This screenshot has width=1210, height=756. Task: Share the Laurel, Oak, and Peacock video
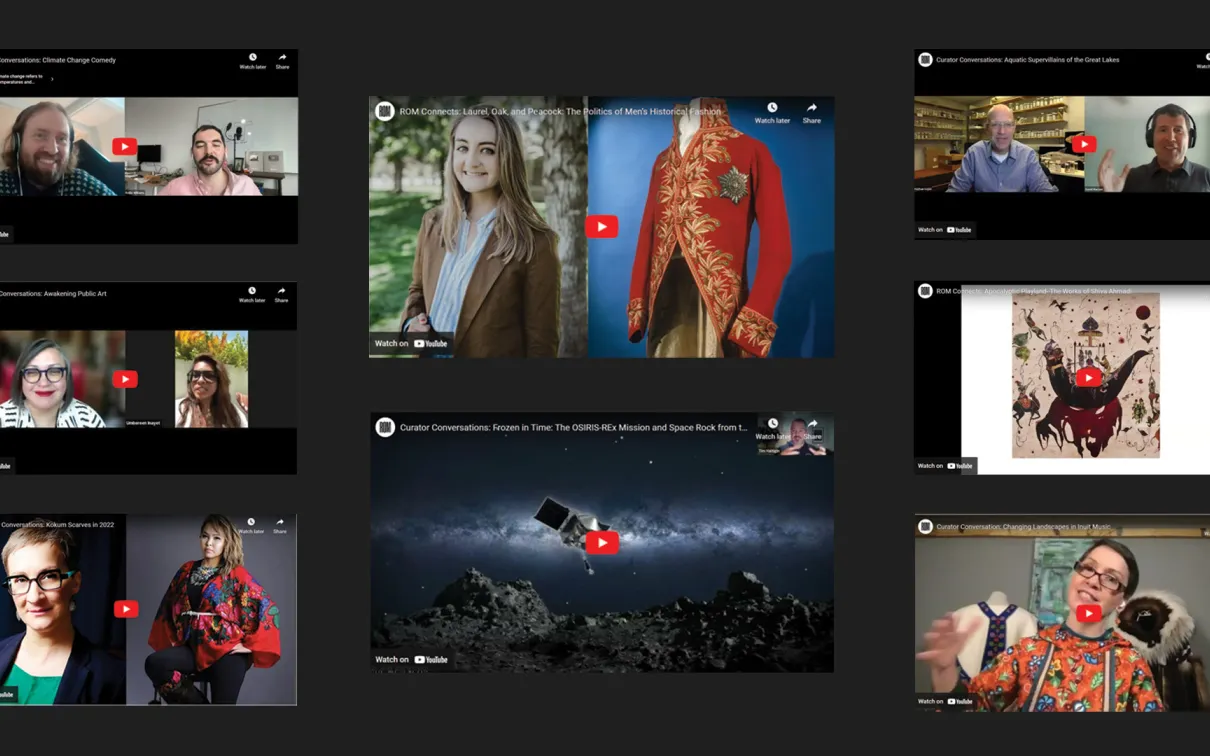[x=812, y=112]
